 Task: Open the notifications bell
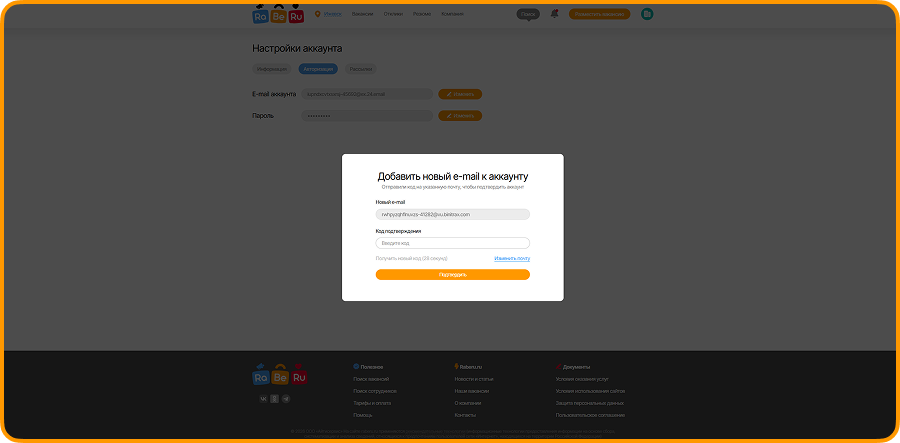[x=554, y=14]
